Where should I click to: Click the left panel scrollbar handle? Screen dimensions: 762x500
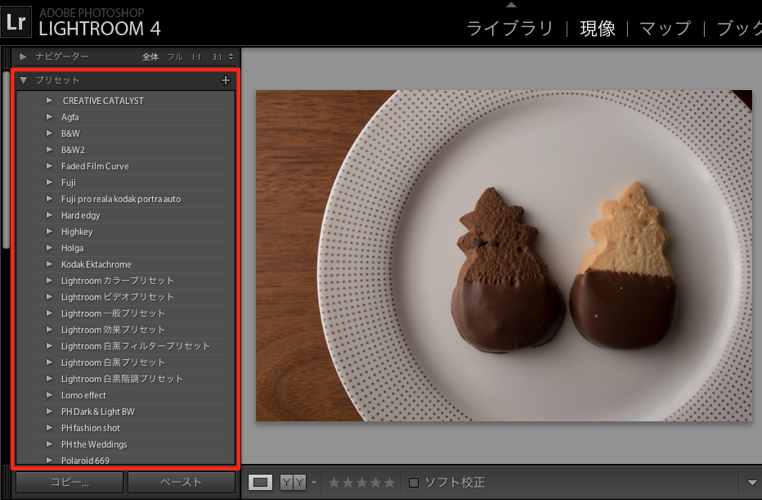(6, 160)
